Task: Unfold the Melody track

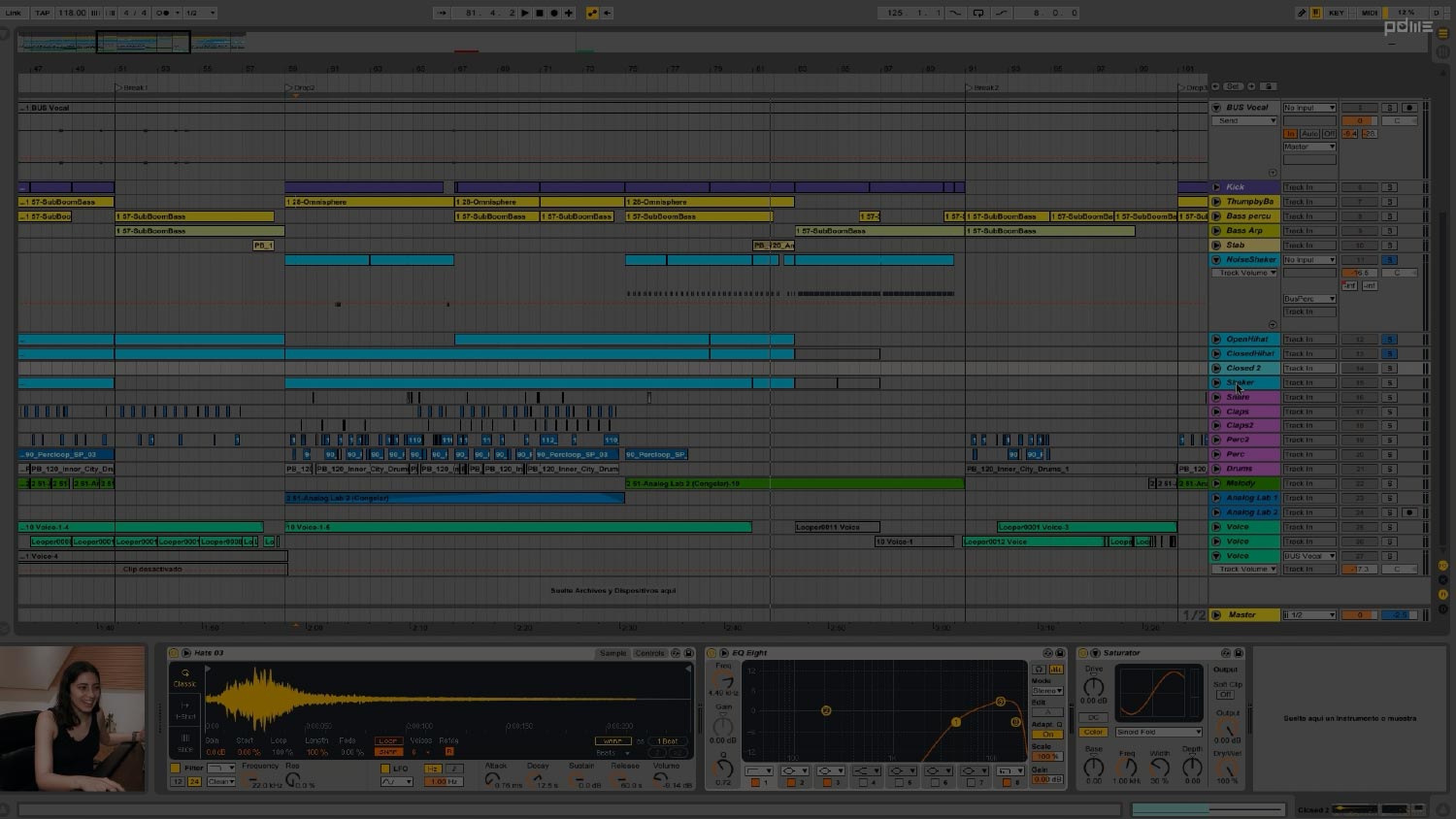Action: (x=1216, y=483)
